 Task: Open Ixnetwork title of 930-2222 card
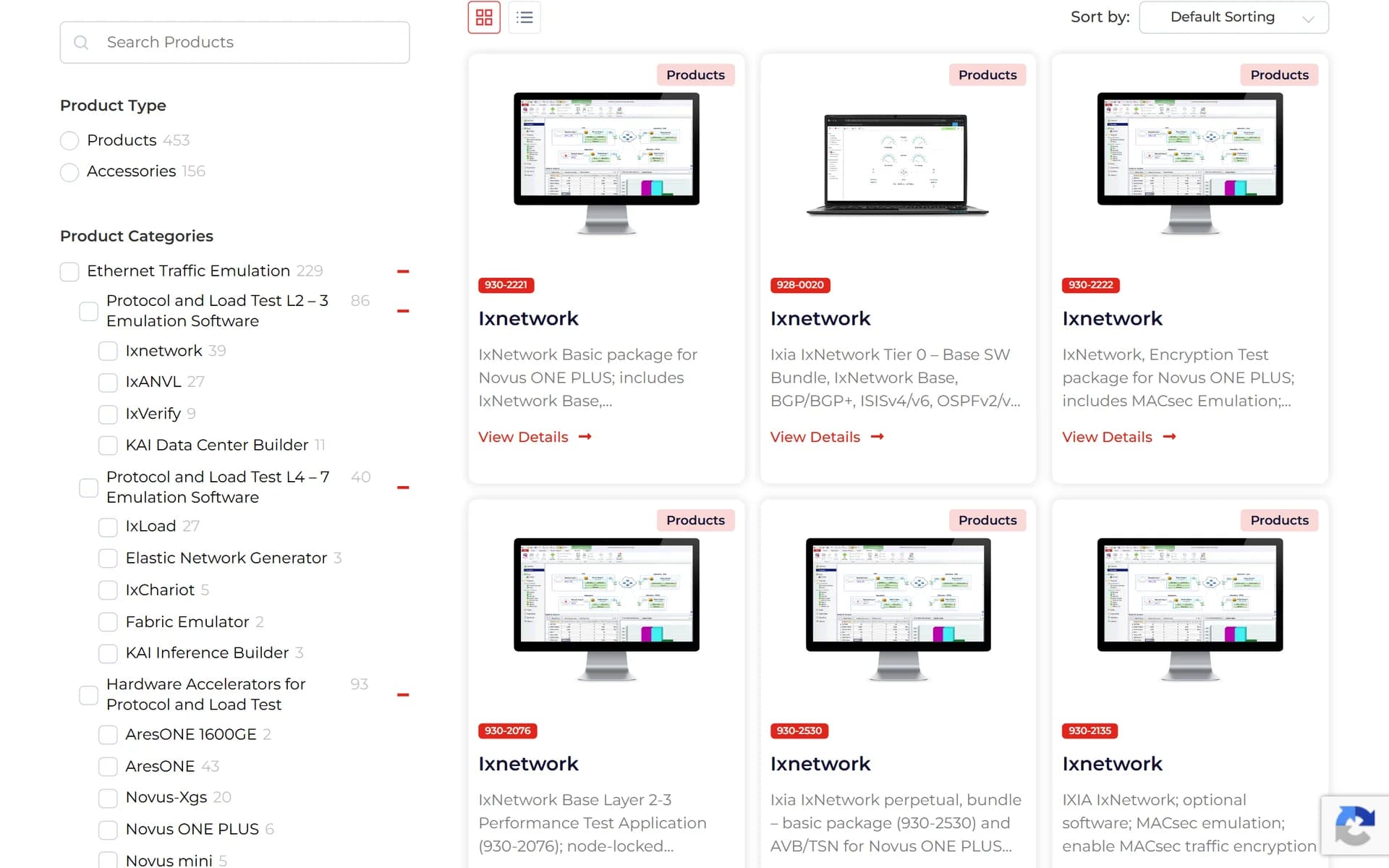pyautogui.click(x=1112, y=318)
